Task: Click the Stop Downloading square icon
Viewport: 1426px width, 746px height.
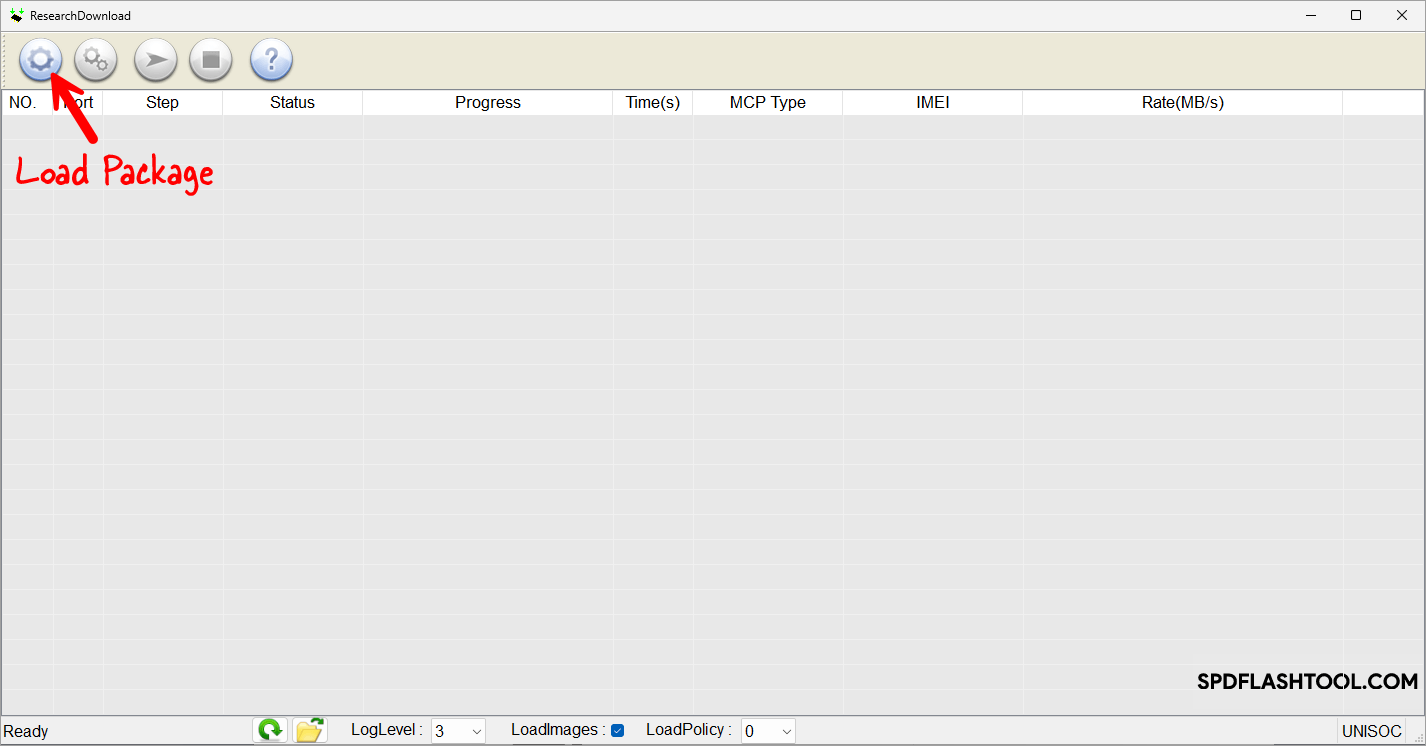Action: pyautogui.click(x=211, y=60)
